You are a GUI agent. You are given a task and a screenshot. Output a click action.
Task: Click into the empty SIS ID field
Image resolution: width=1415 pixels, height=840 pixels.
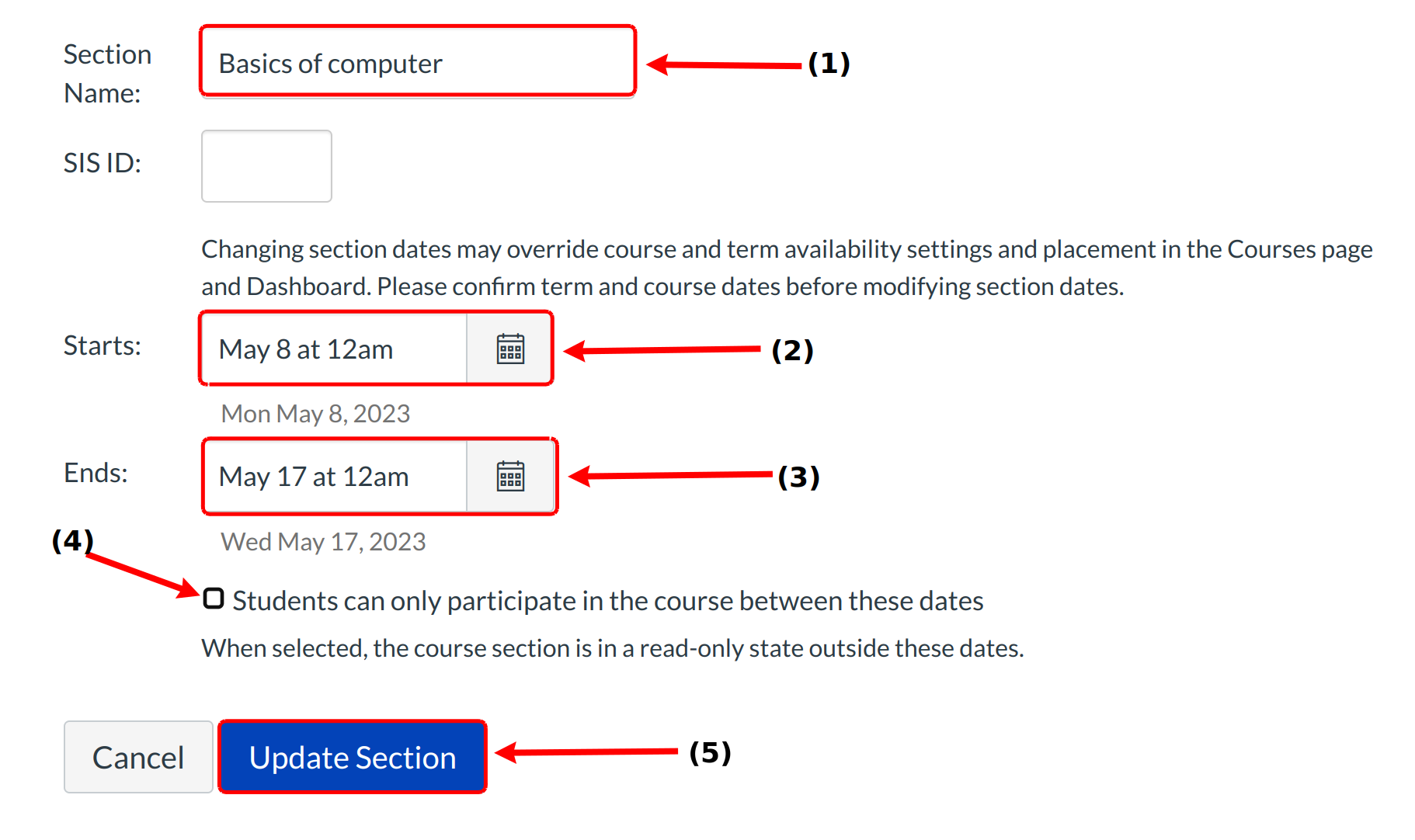tap(266, 166)
